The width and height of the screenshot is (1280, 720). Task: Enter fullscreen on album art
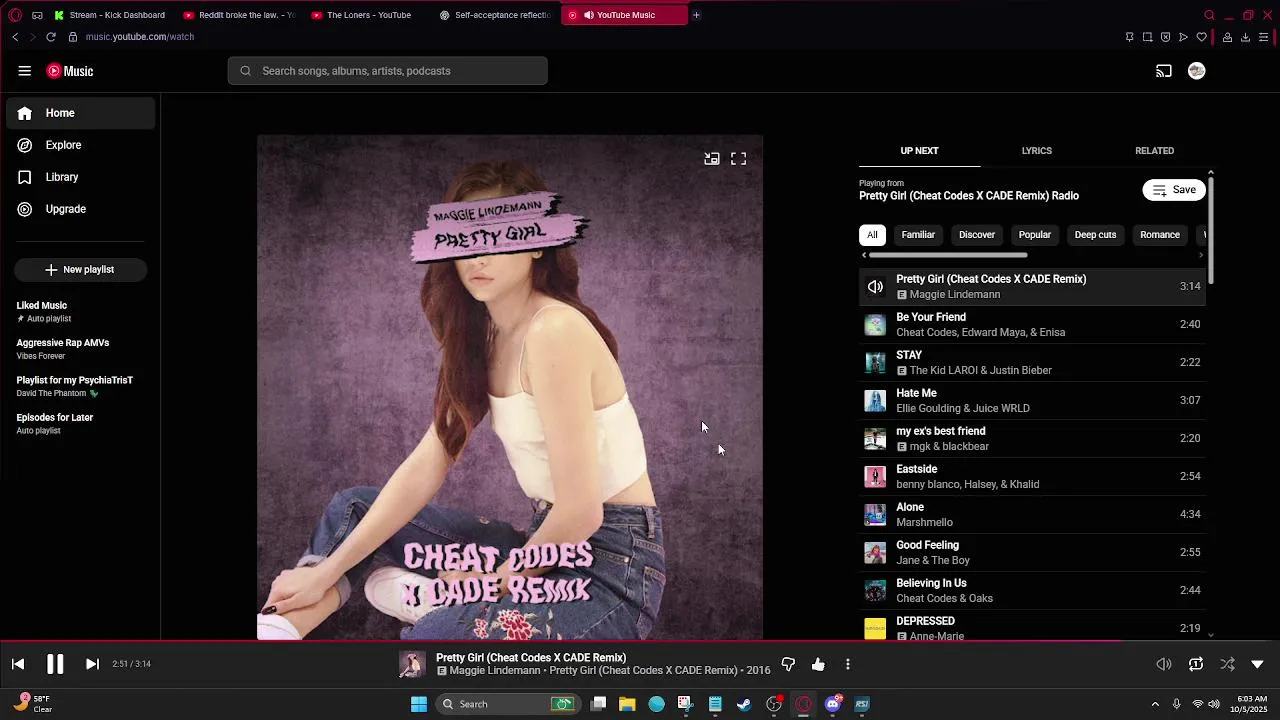[738, 159]
